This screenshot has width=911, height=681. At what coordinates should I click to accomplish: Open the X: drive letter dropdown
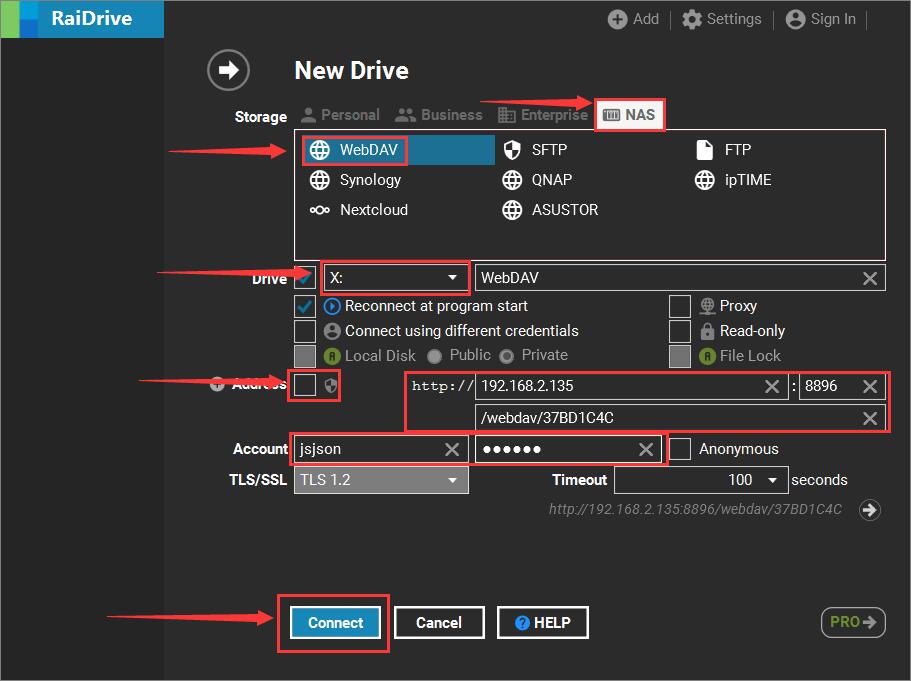tap(395, 278)
